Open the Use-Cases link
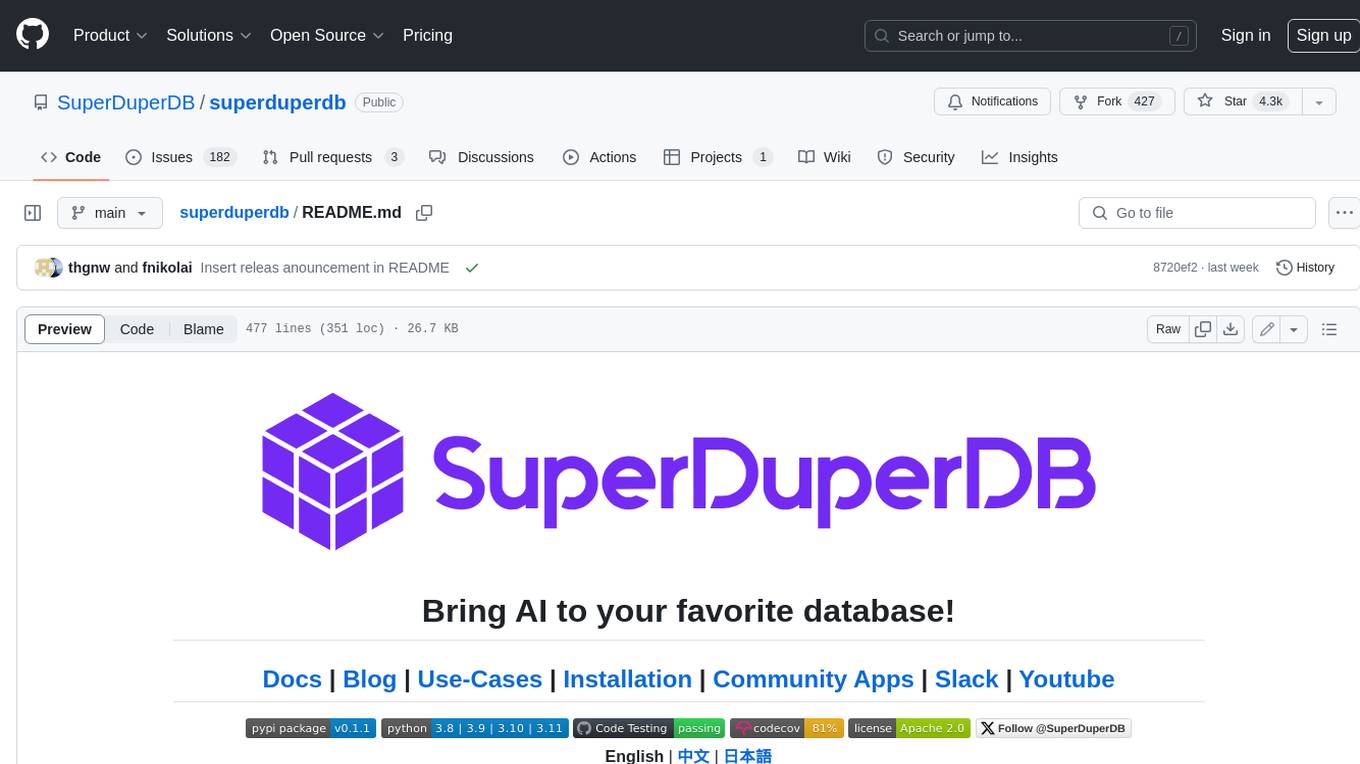 pyautogui.click(x=480, y=679)
